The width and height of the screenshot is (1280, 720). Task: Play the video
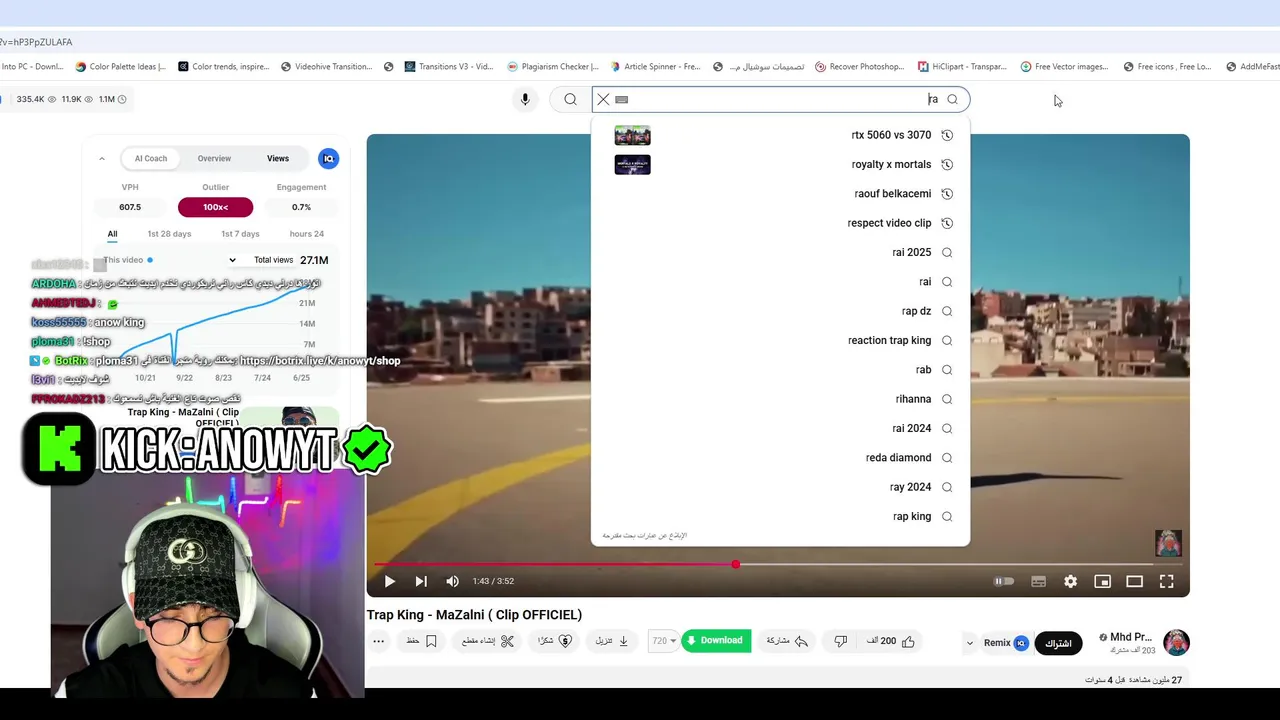pyautogui.click(x=390, y=581)
